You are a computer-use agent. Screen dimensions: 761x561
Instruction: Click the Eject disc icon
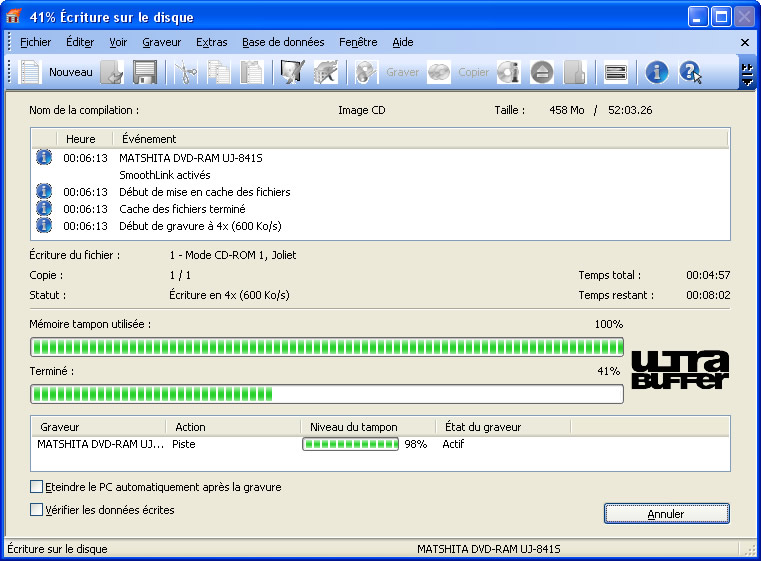(542, 72)
